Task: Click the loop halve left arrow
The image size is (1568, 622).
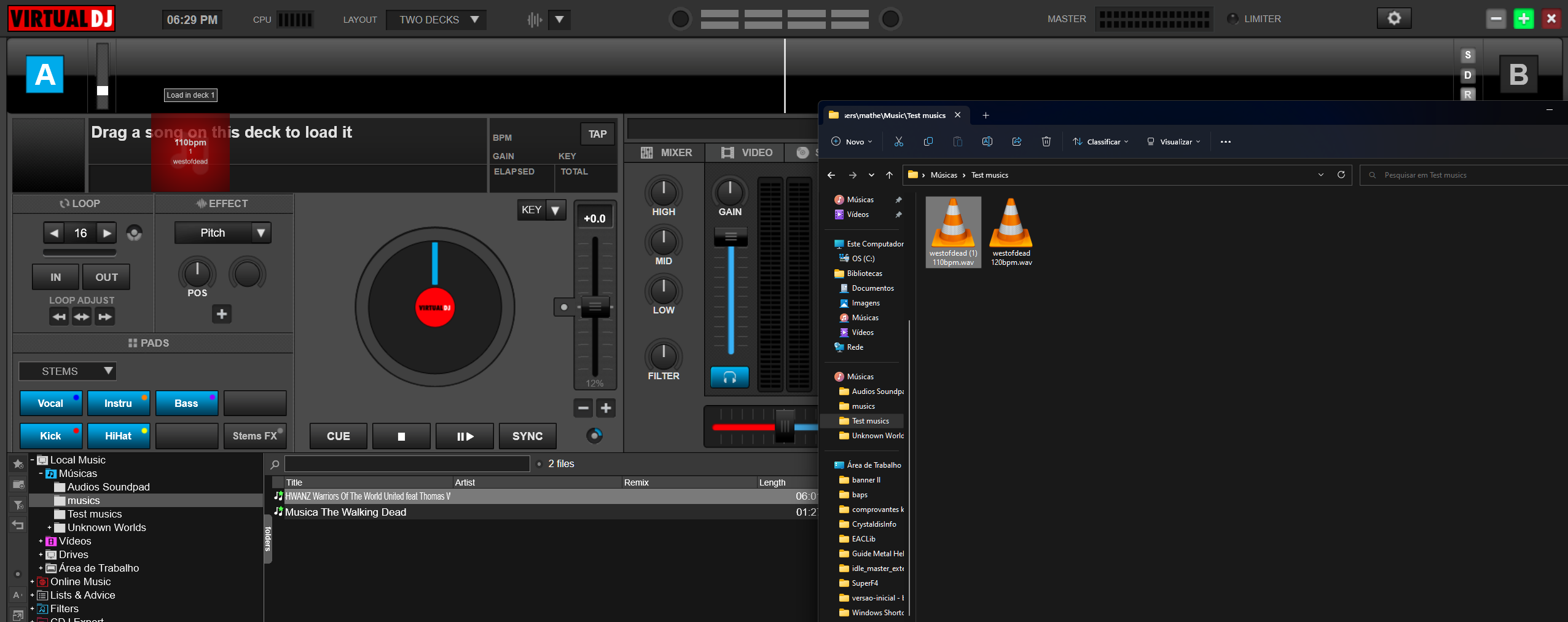Action: (x=54, y=233)
